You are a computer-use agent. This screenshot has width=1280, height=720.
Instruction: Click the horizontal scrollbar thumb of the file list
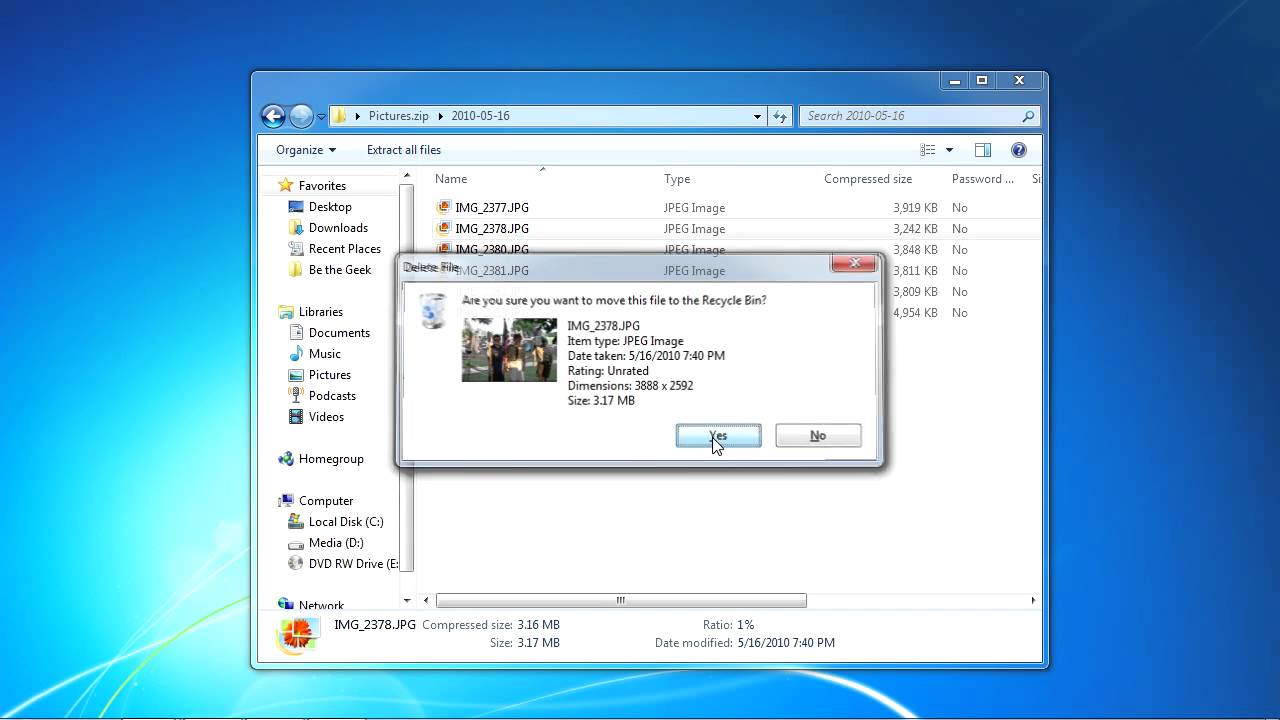pos(621,601)
